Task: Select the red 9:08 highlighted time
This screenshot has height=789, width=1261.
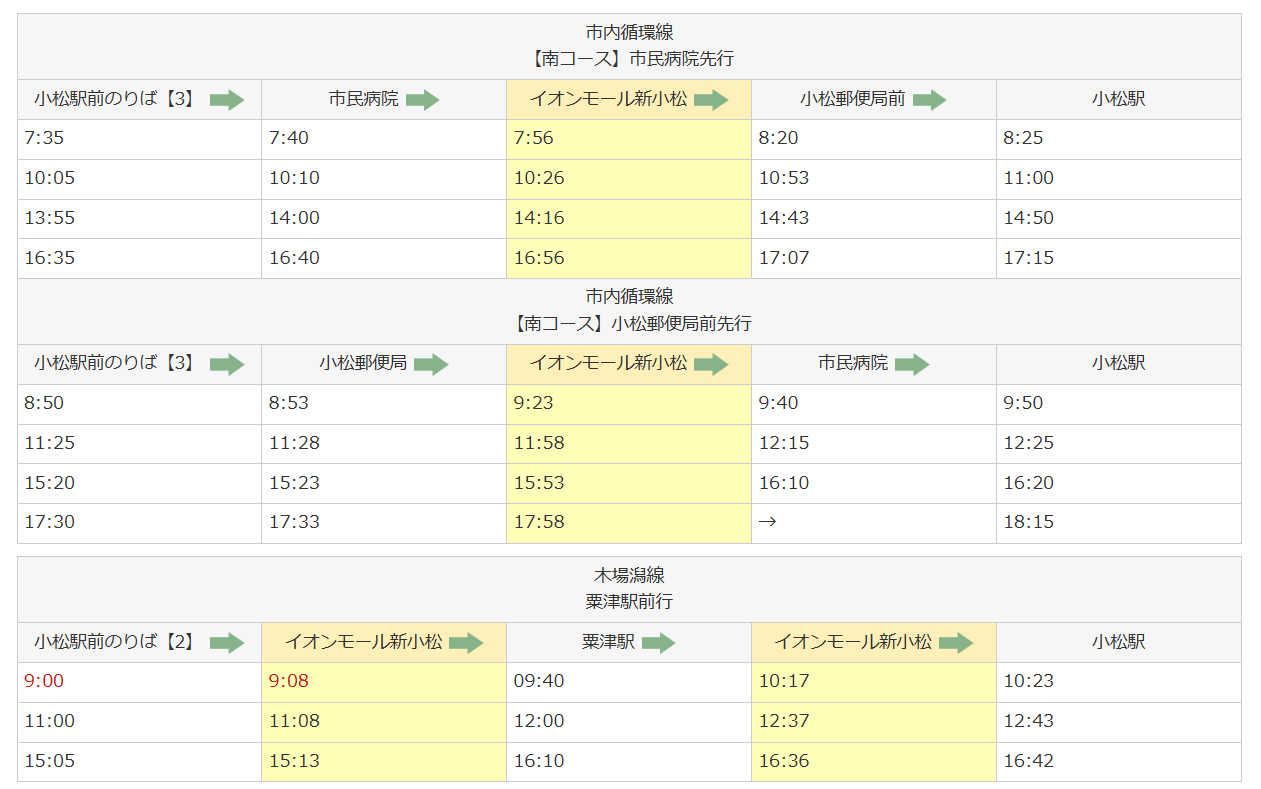Action: coord(288,682)
